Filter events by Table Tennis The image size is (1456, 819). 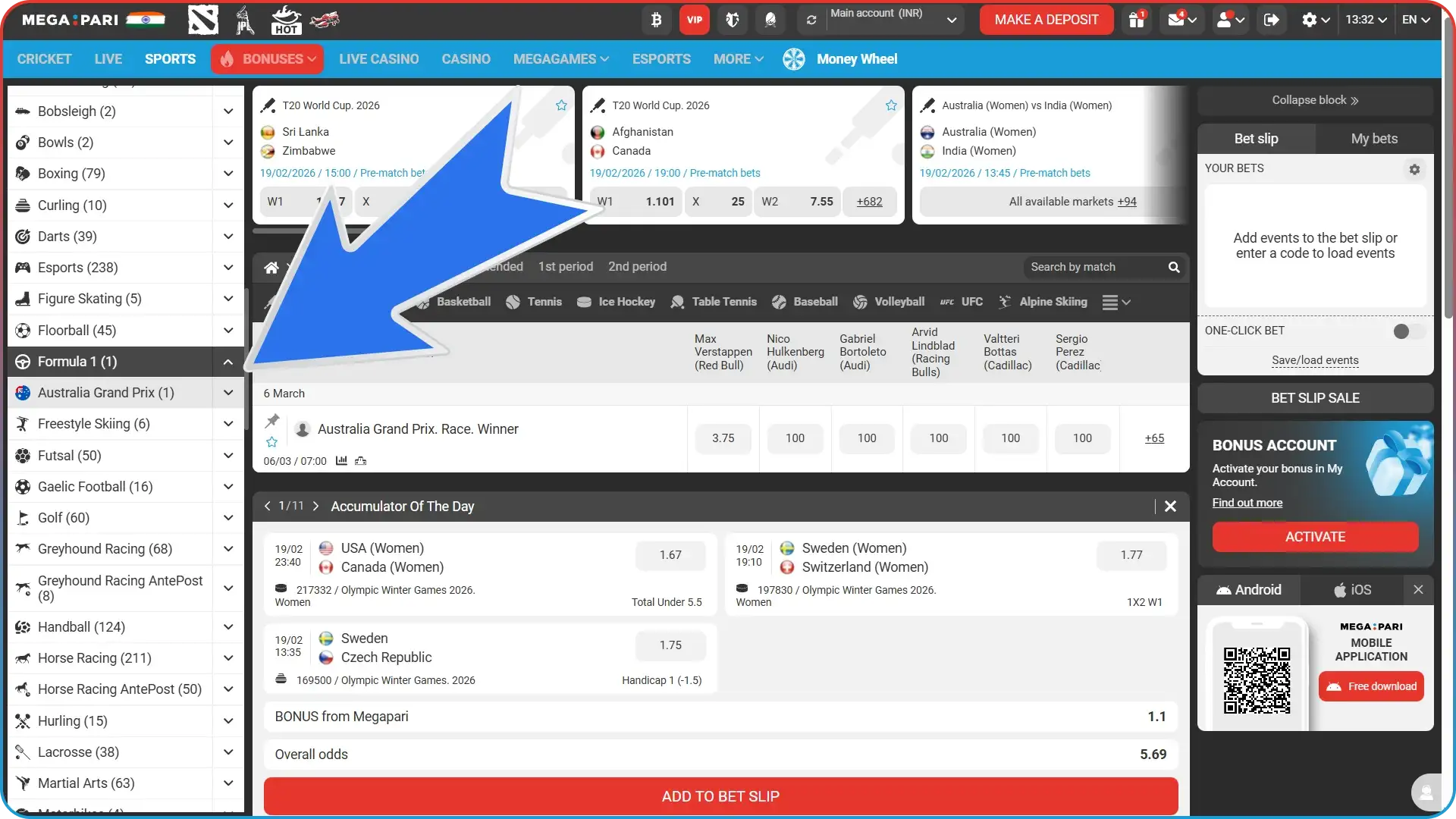pos(714,302)
